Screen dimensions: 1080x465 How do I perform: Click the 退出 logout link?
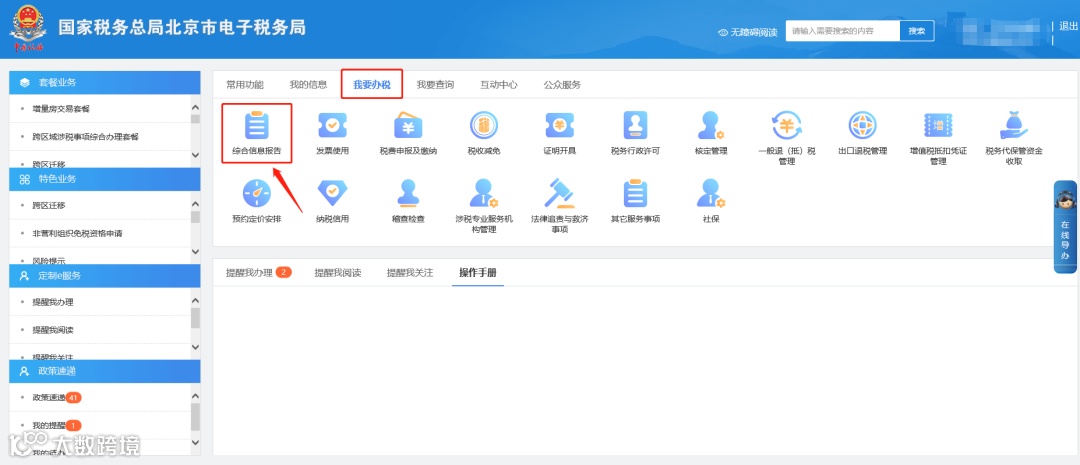1068,26
